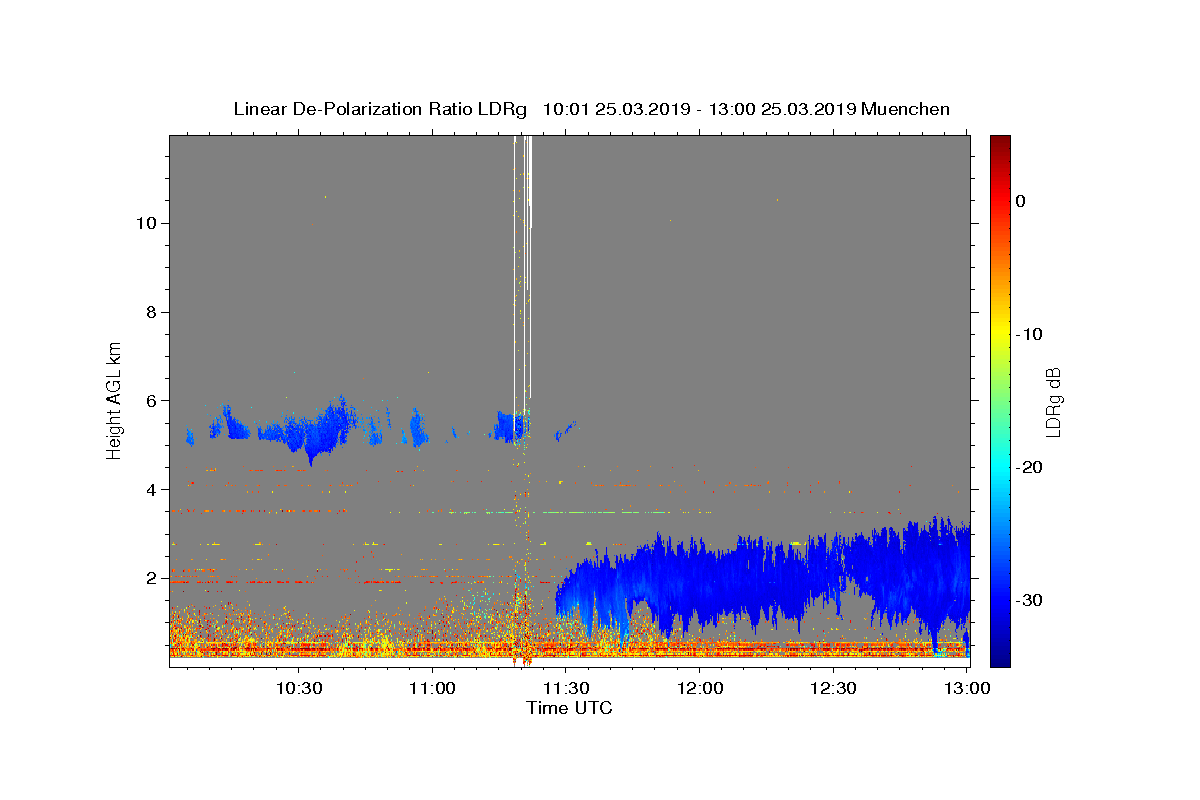Click the 11:00 time tick label
The height and width of the screenshot is (800, 1200).
pos(433,688)
